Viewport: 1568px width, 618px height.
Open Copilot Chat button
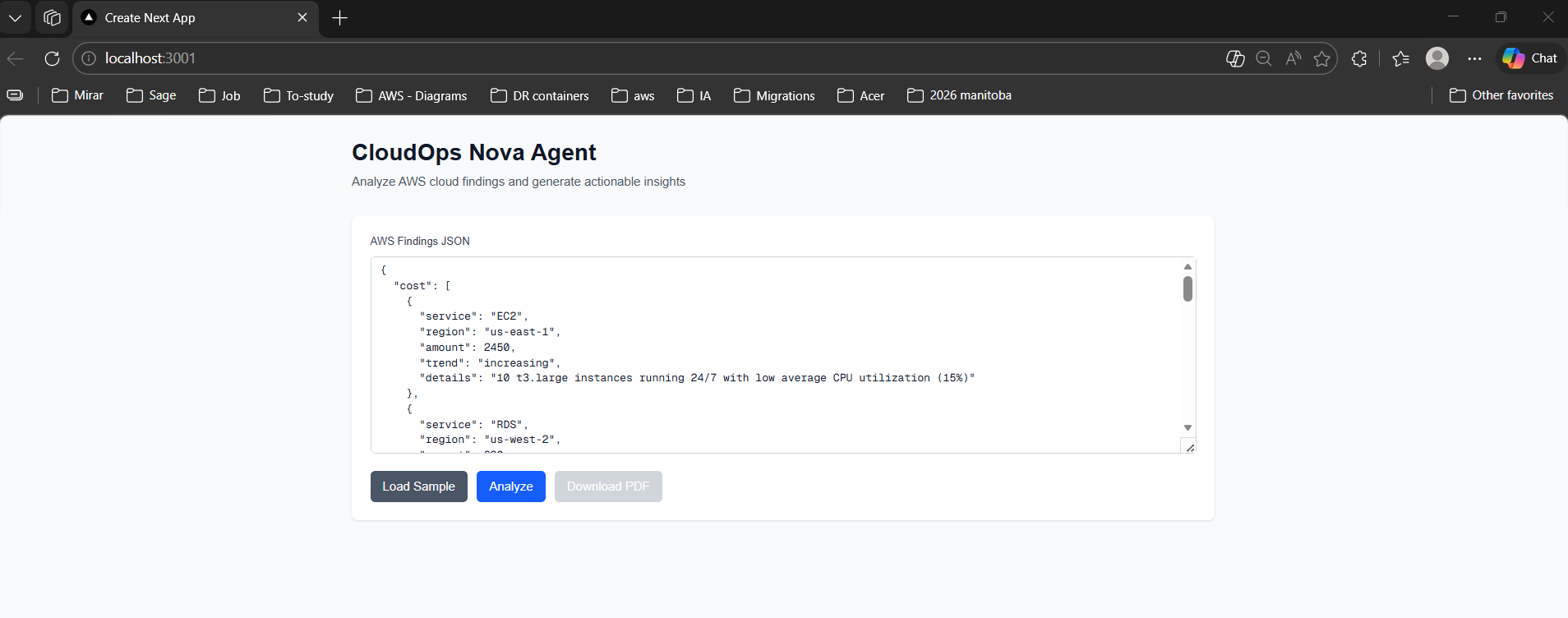pos(1530,58)
